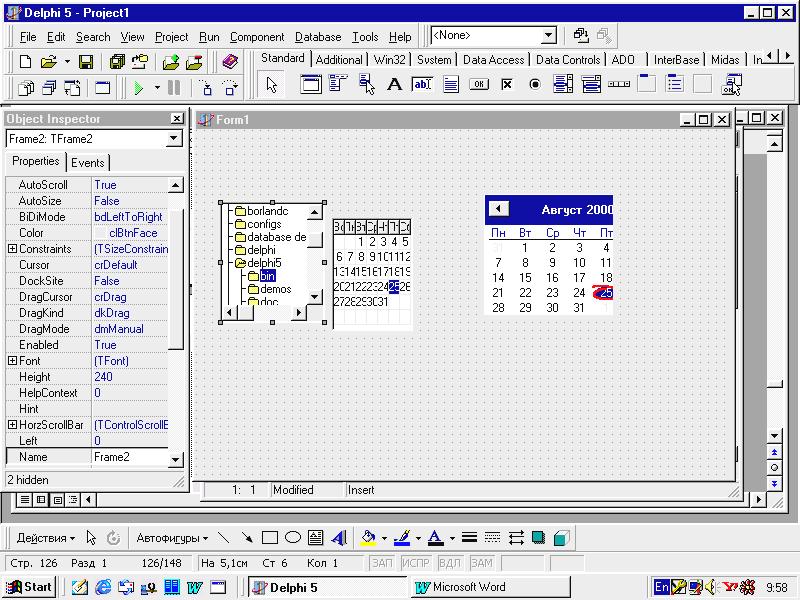Select the RadioButton component in palette

click(535, 84)
